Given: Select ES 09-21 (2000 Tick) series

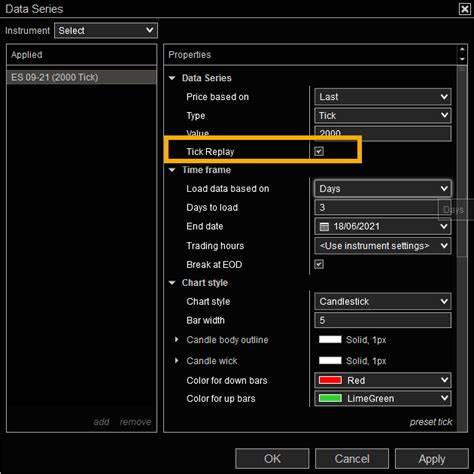Looking at the screenshot, I should [x=81, y=77].
